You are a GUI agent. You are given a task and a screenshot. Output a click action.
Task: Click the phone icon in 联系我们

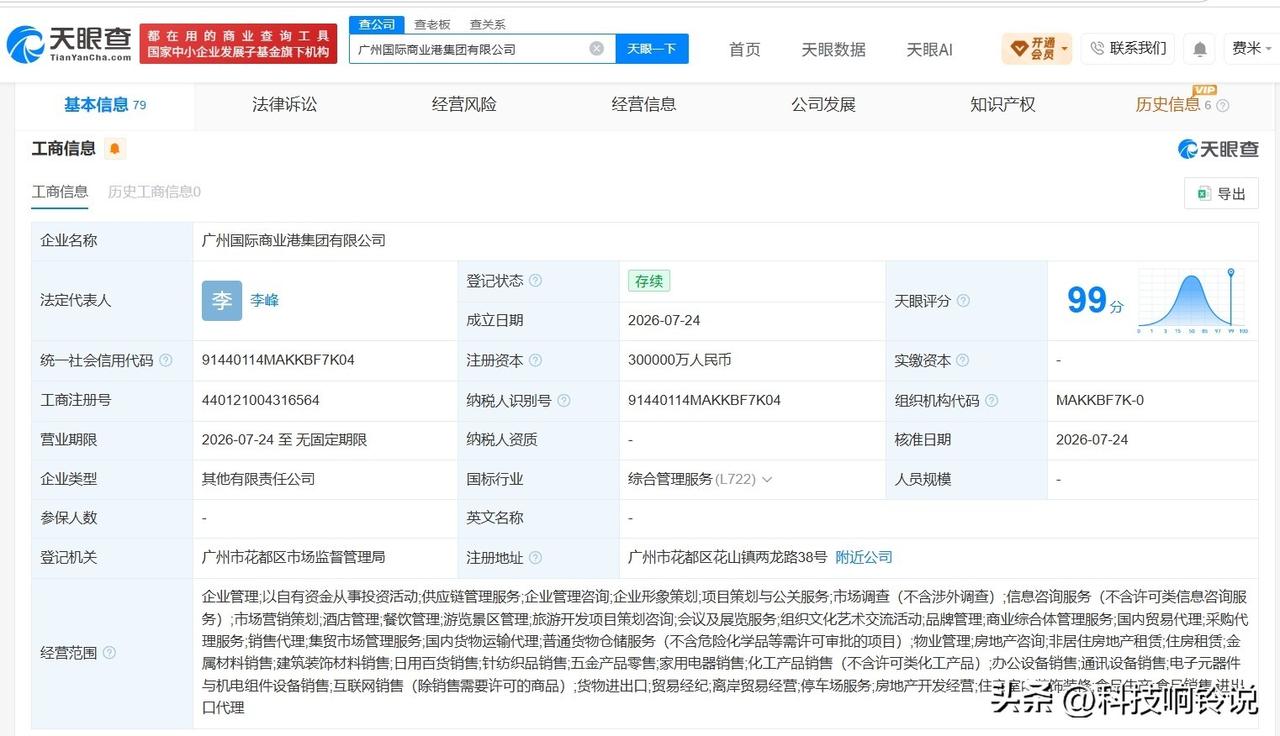(x=1097, y=48)
